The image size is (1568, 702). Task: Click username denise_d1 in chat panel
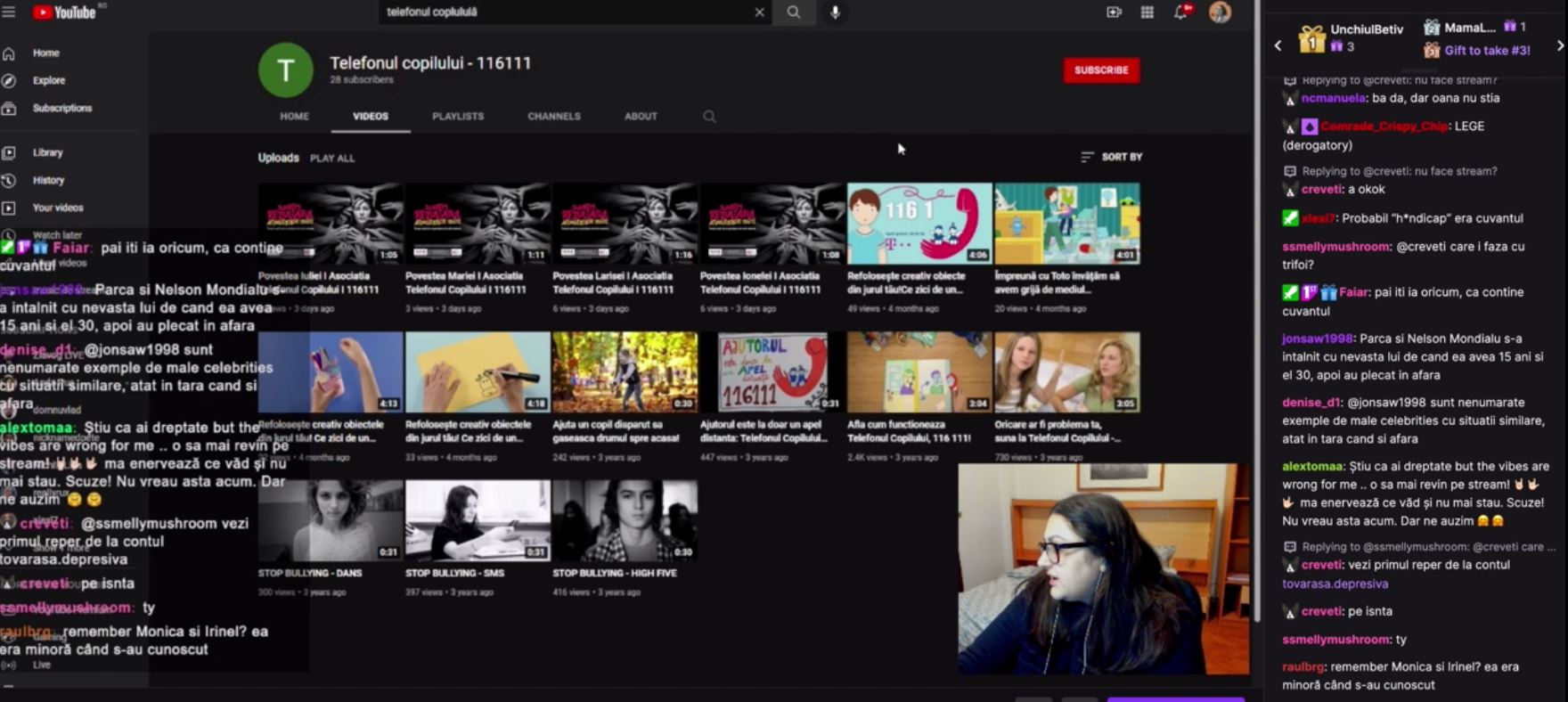pos(1311,403)
